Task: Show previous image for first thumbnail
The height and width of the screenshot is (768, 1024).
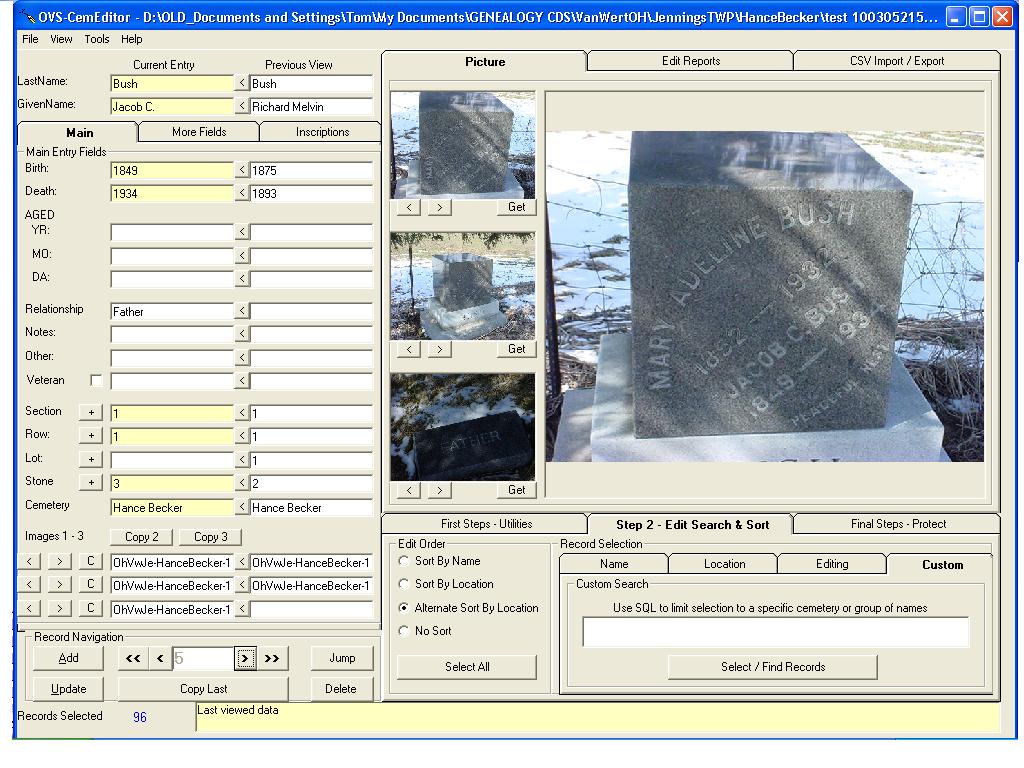Action: click(409, 208)
